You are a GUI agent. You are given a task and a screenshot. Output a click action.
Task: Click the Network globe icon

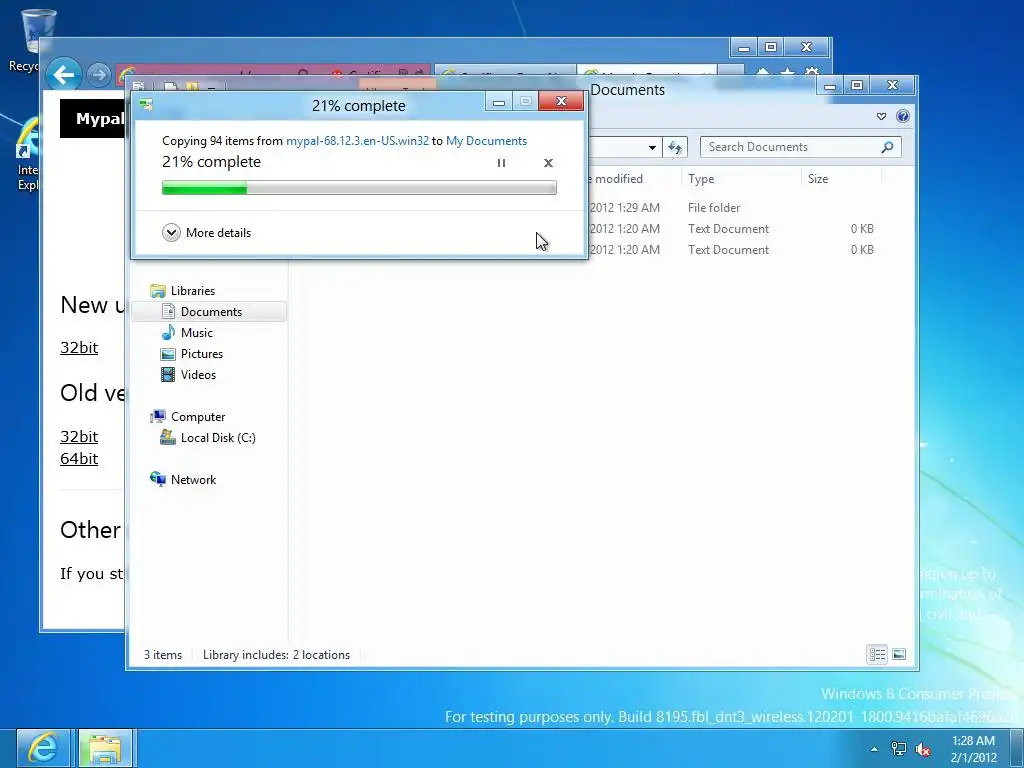157,479
